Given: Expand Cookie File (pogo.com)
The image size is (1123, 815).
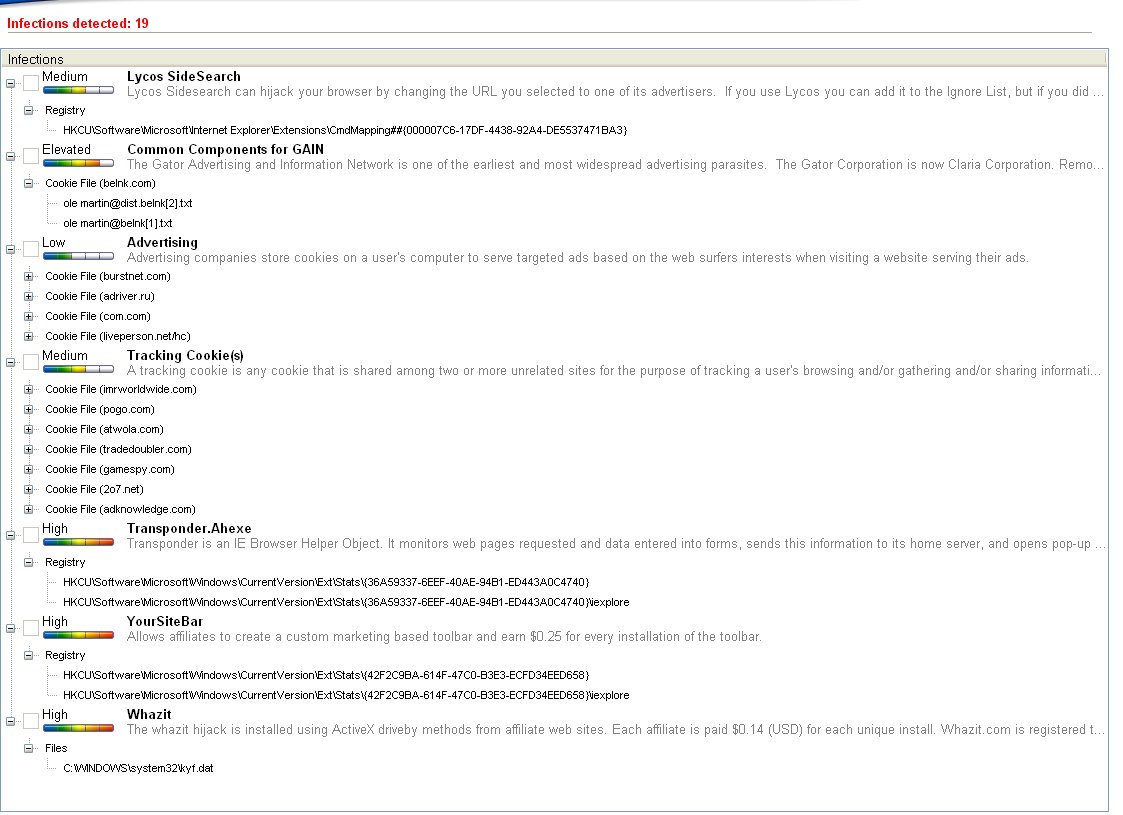Looking at the screenshot, I should tap(29, 410).
